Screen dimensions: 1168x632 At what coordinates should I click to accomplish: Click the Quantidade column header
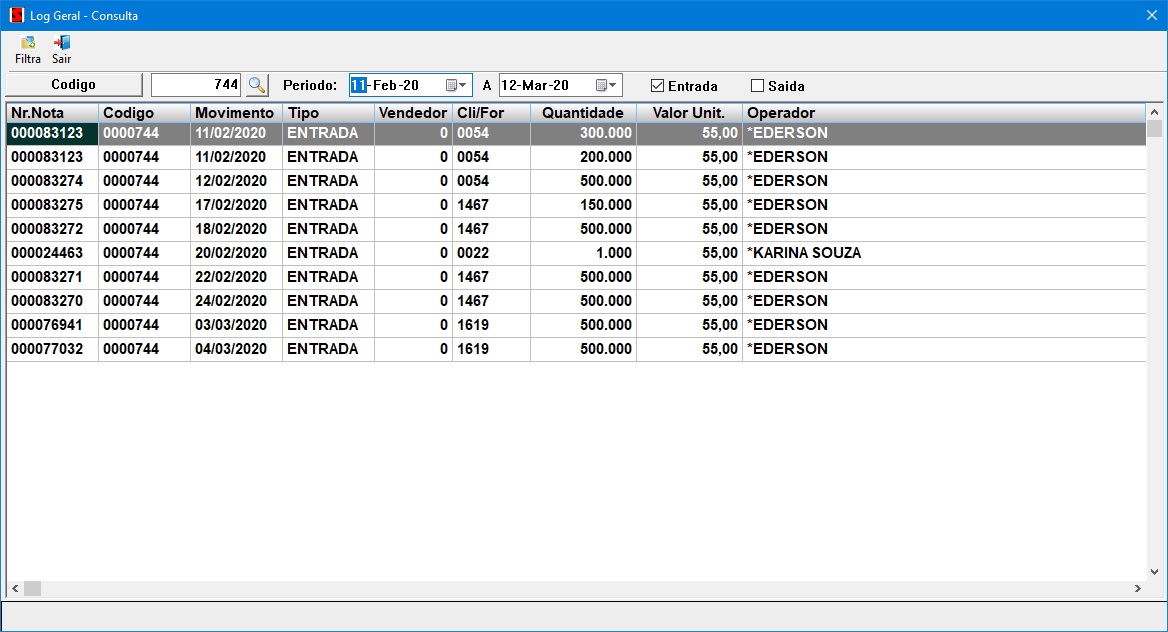pos(583,113)
